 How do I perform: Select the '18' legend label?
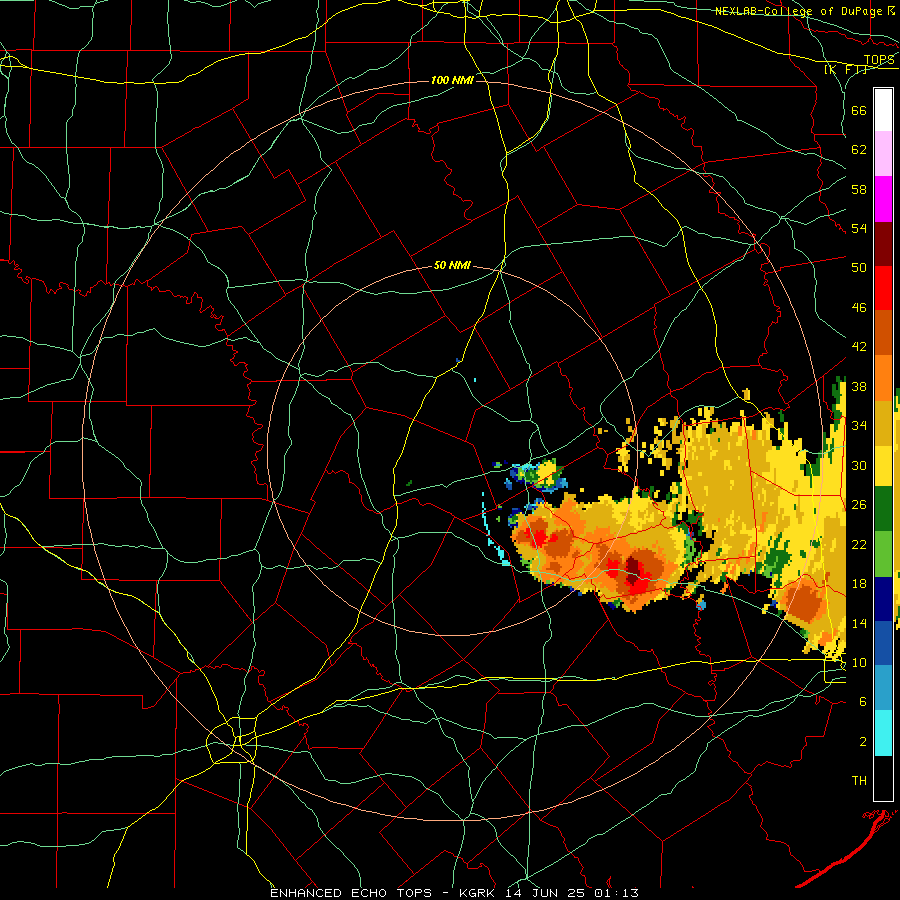click(859, 584)
